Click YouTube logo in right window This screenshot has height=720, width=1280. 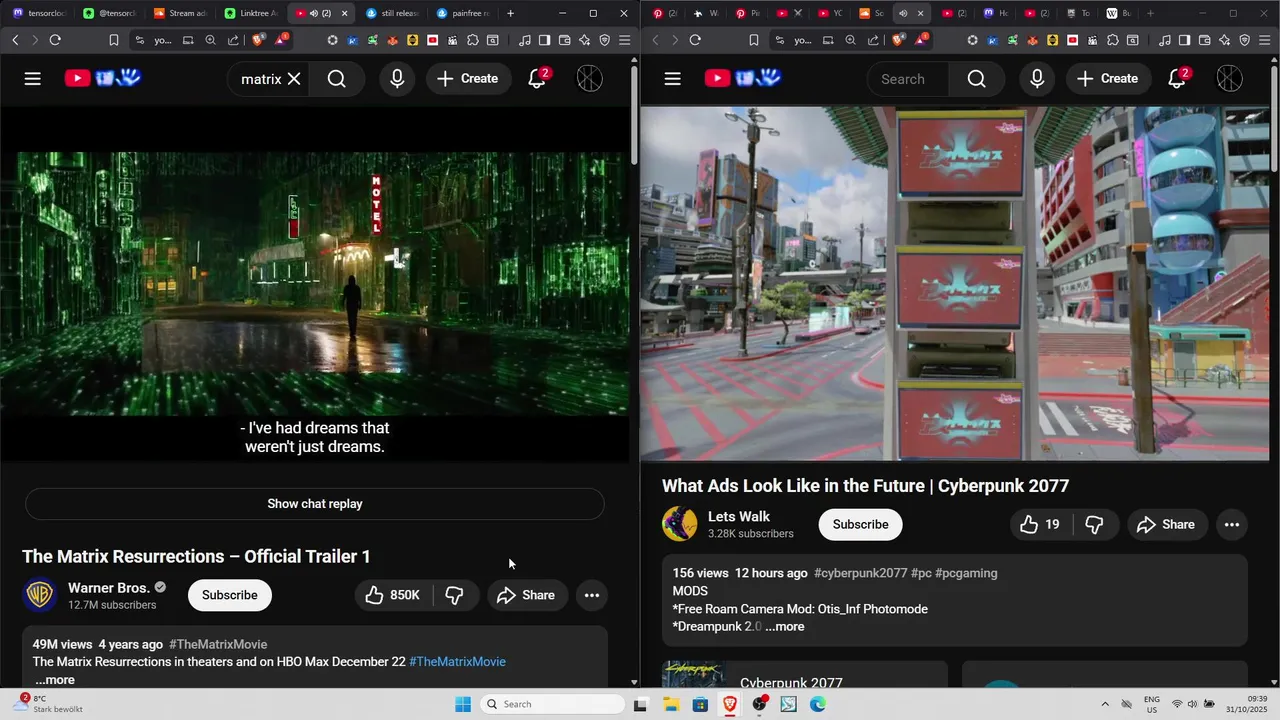743,78
